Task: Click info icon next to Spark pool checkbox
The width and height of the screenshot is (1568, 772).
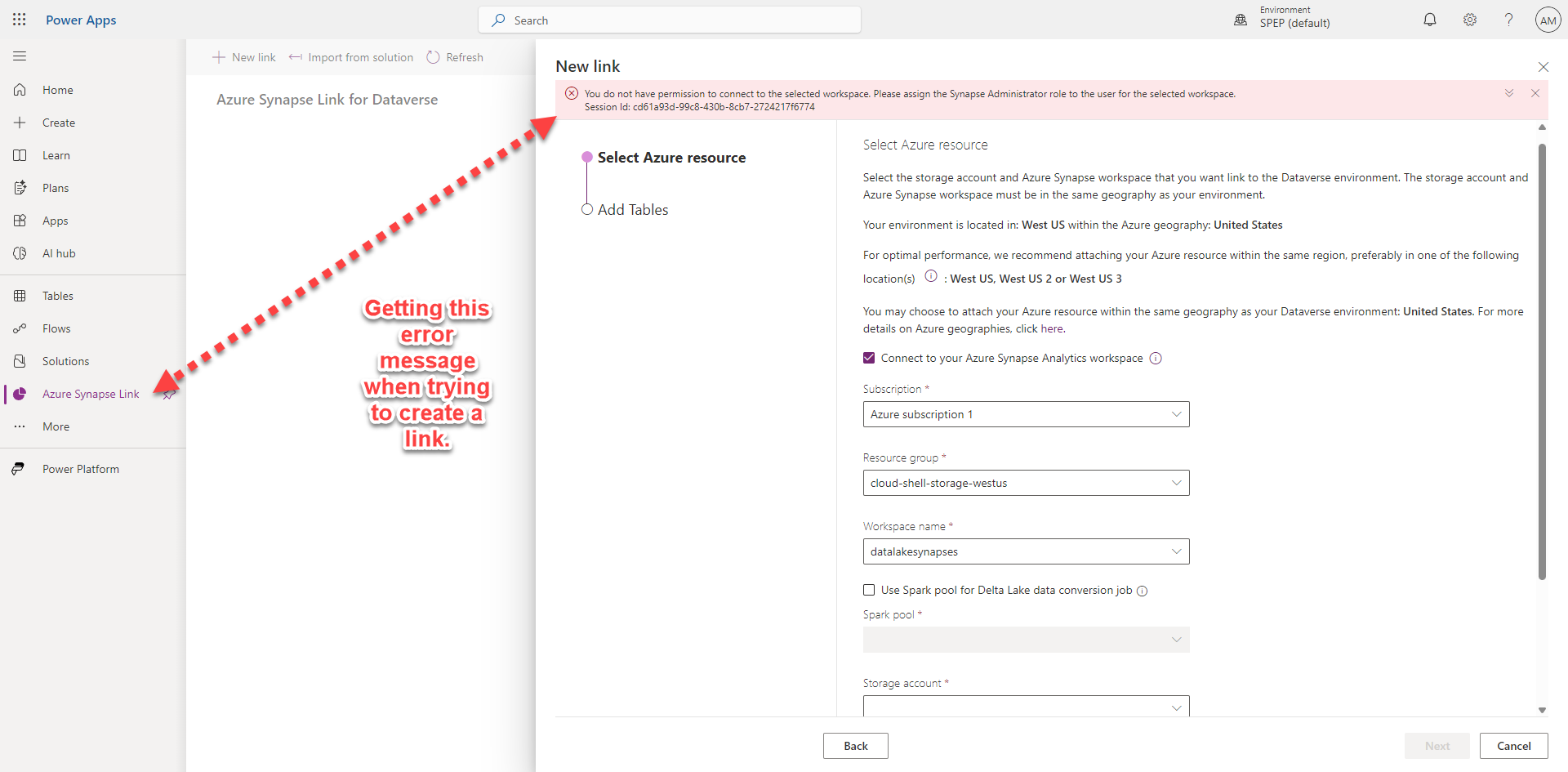Action: coord(1143,591)
